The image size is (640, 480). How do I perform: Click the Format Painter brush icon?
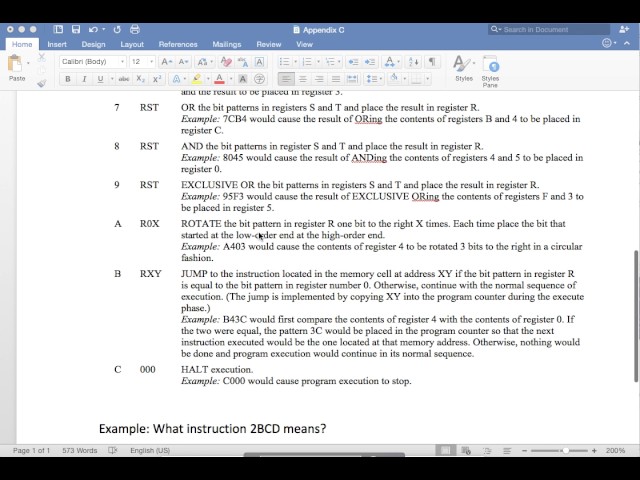tap(42, 83)
